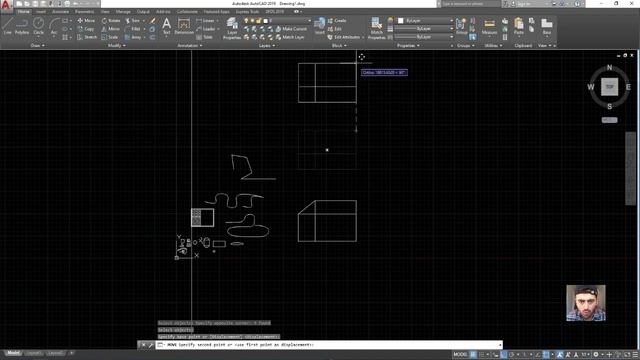Expand the Draw panel
The width and height of the screenshot is (640, 360).
pos(38,46)
